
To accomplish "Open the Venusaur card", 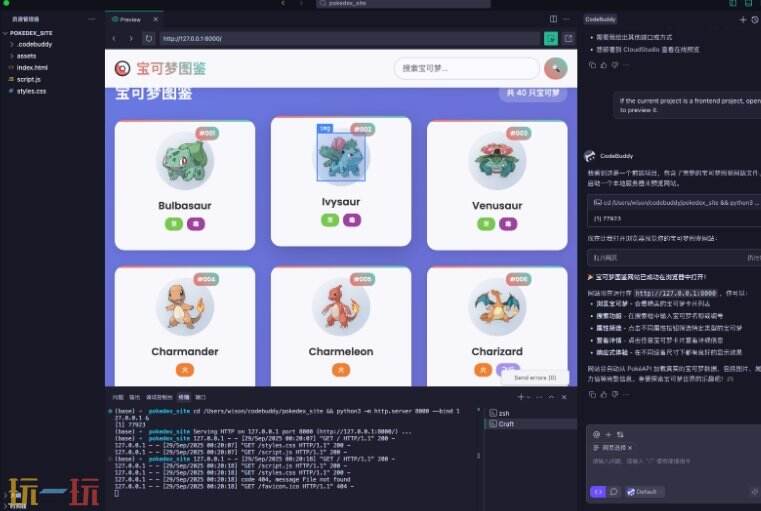I will point(497,185).
